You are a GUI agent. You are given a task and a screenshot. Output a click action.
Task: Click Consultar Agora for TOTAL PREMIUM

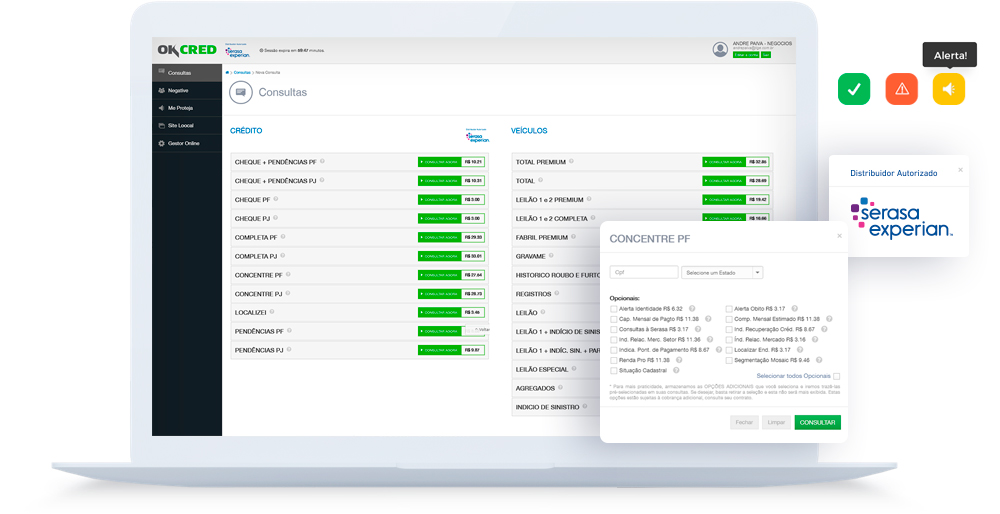[x=724, y=162]
